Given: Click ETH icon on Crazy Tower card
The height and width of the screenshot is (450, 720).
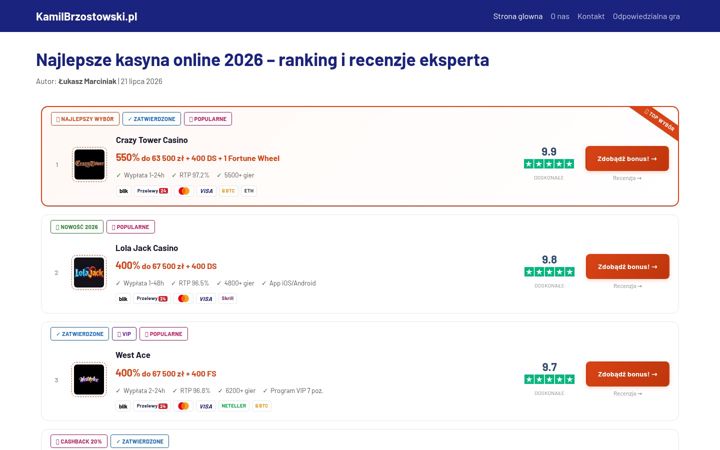Looking at the screenshot, I should click(249, 191).
